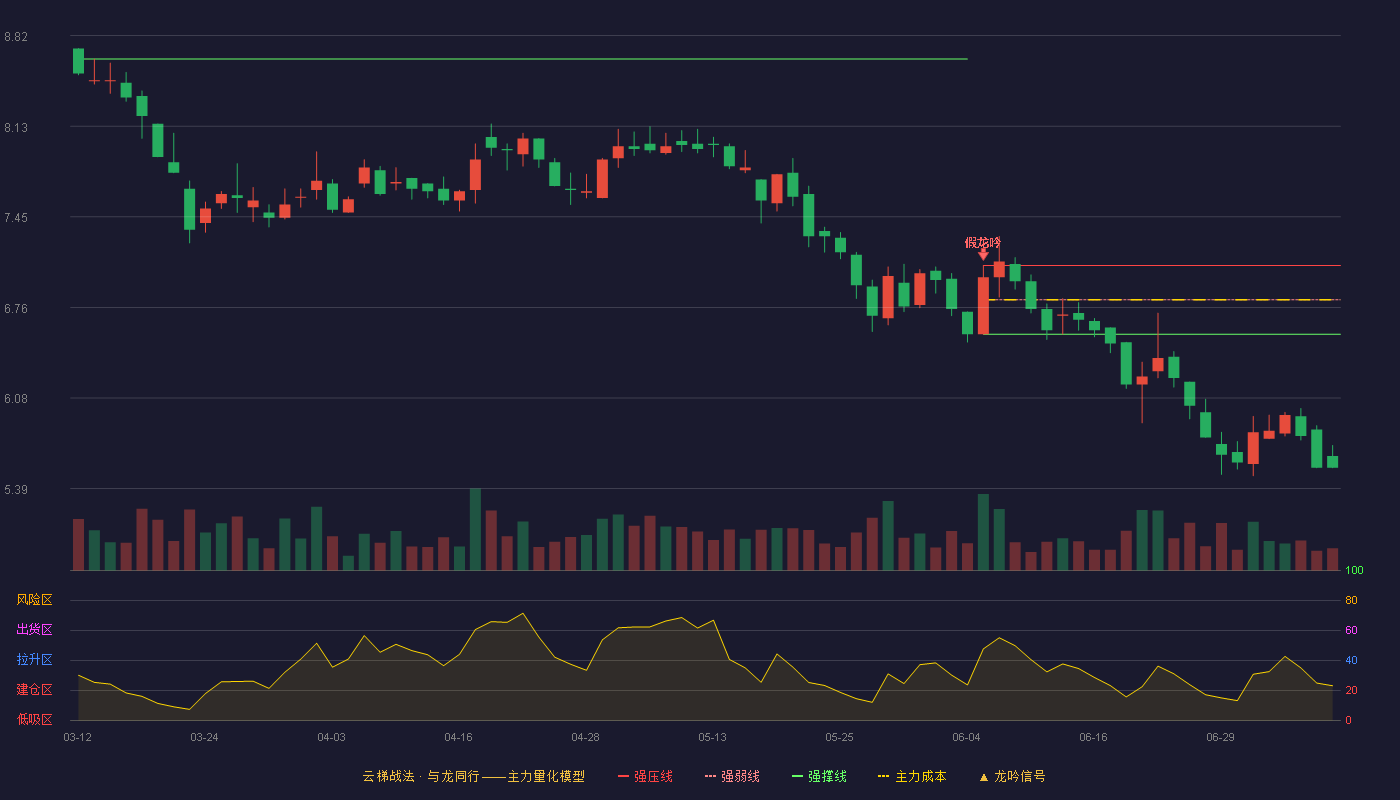Image resolution: width=1400 pixels, height=800 pixels.
Task: Click the 04-03 date label
Action: [331, 737]
